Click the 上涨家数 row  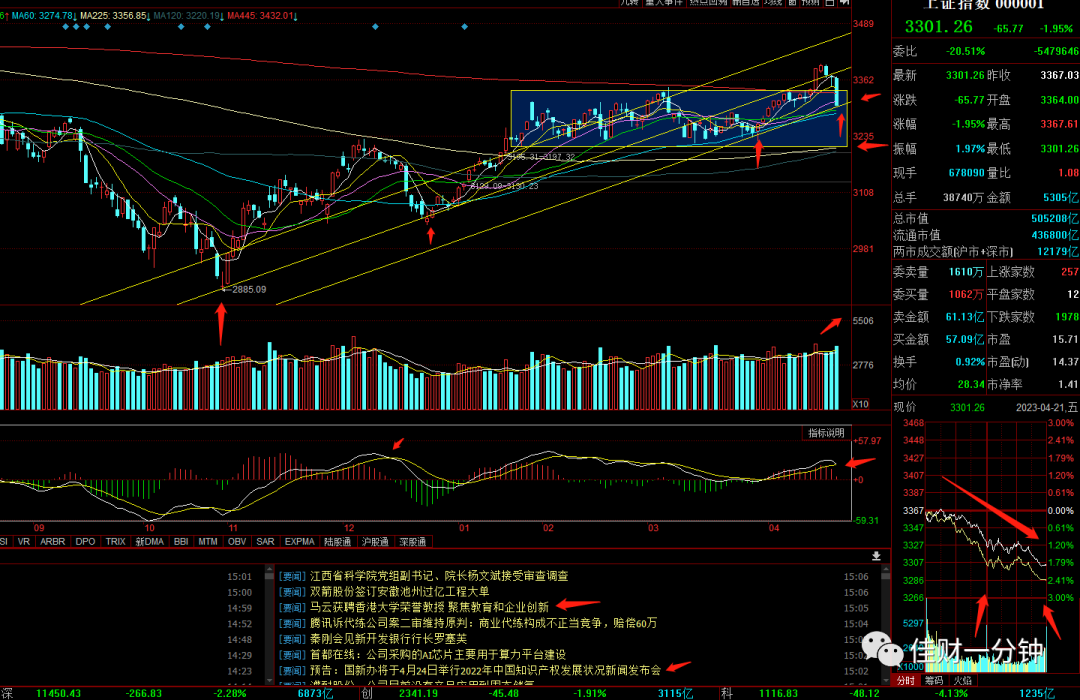[1033, 272]
